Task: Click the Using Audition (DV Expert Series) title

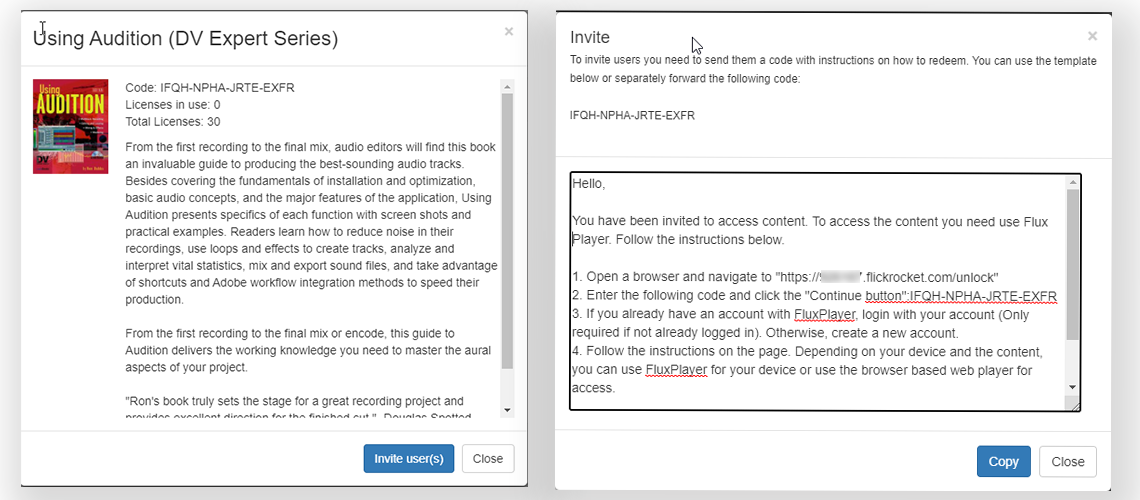Action: point(186,39)
